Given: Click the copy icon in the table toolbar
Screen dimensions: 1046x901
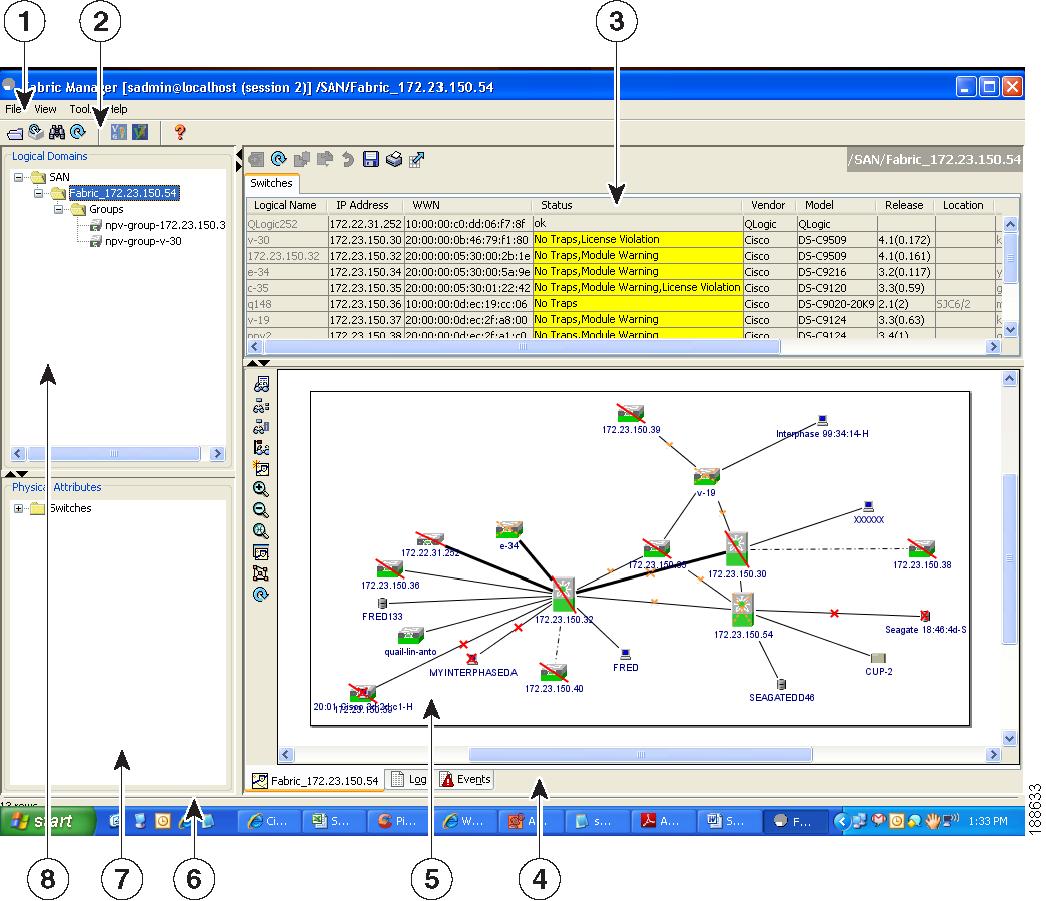Looking at the screenshot, I should (x=302, y=159).
